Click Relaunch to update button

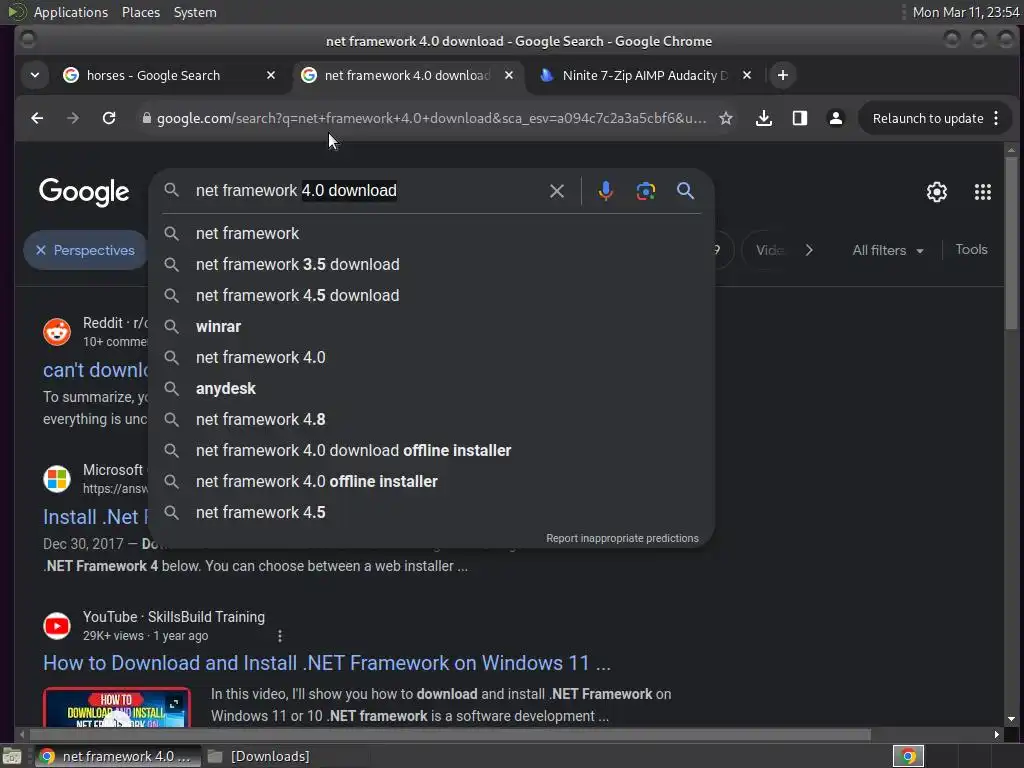[x=927, y=118]
